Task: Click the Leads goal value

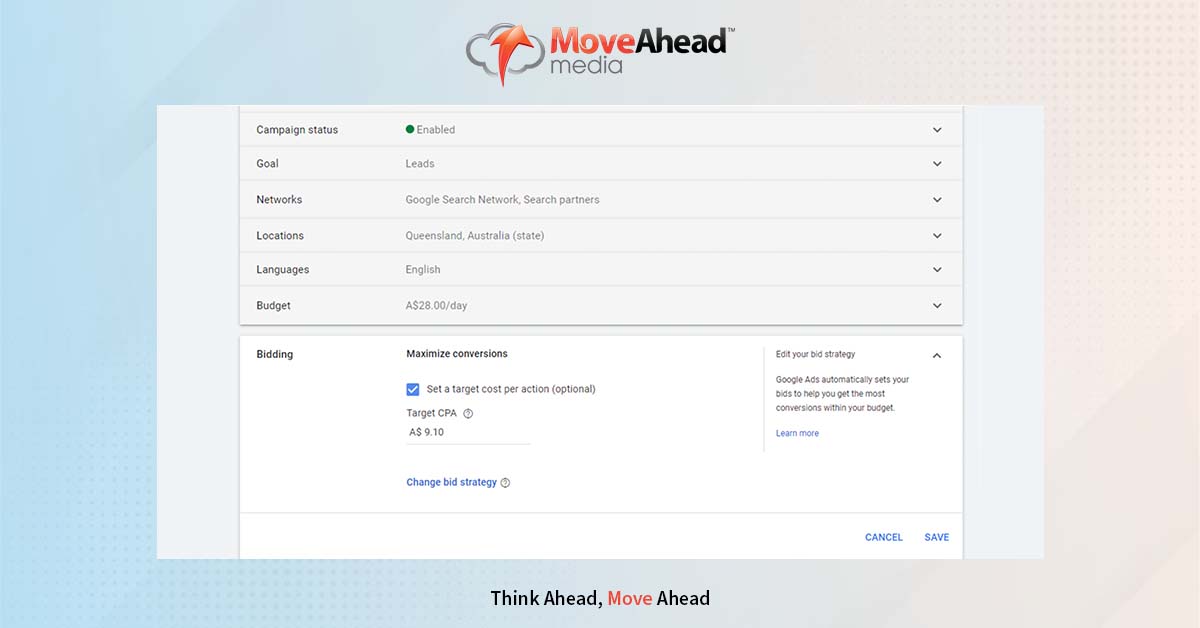Action: point(420,164)
